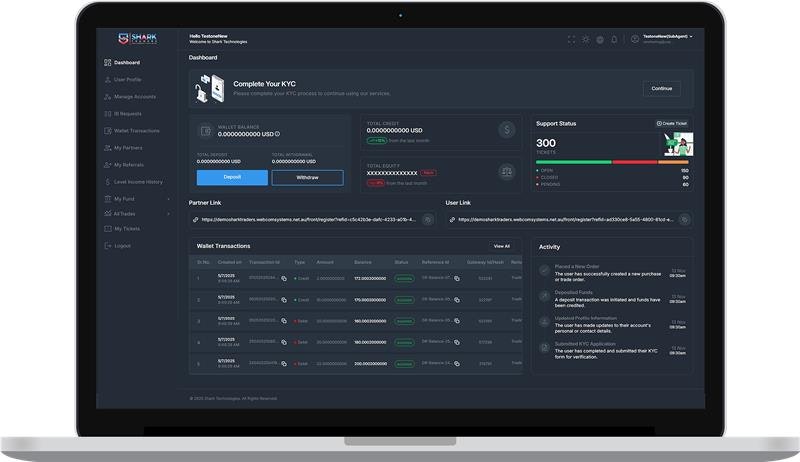
Task: Click the Balance column header
Action: (363, 263)
